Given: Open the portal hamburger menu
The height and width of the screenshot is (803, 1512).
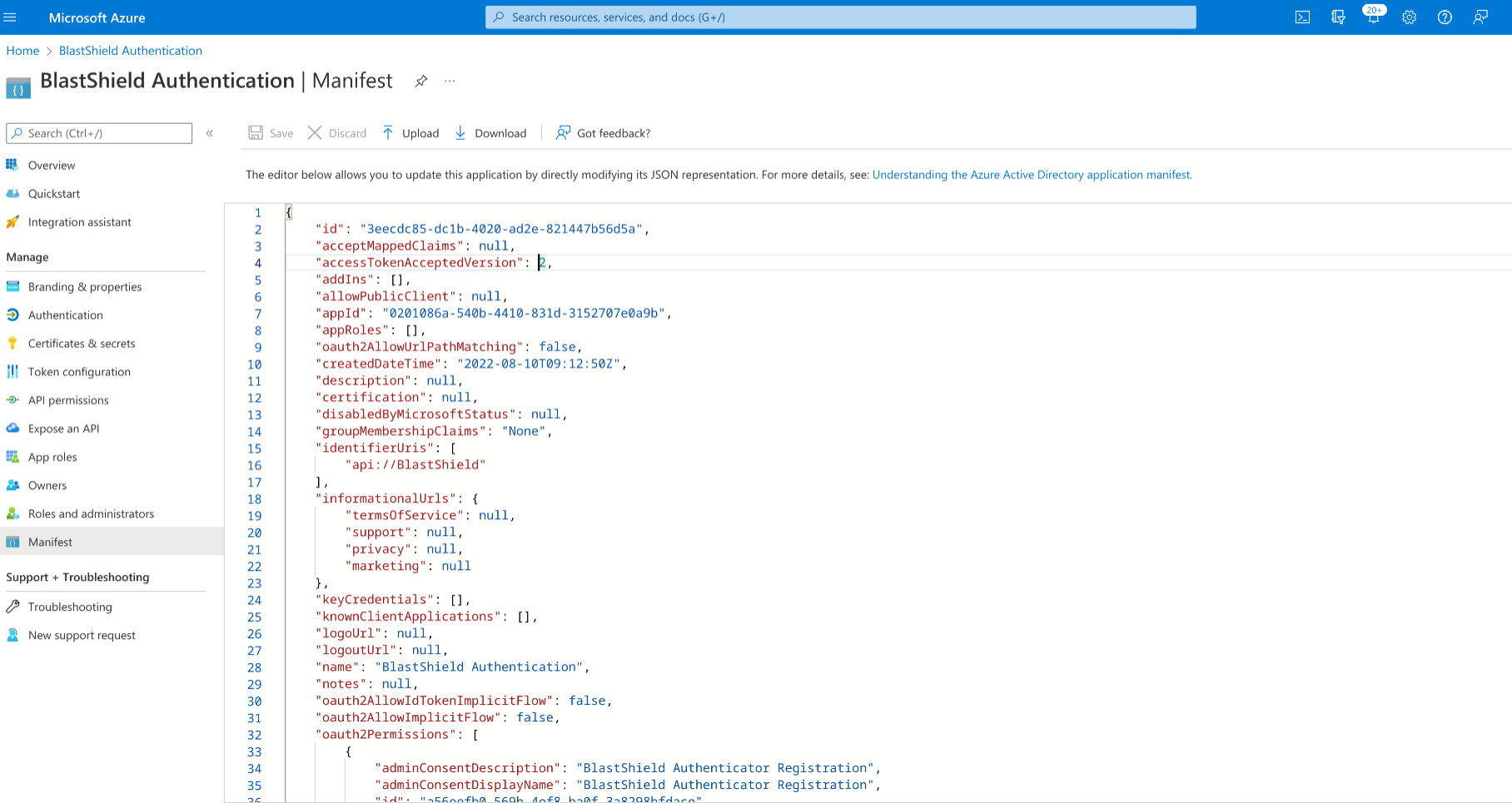Looking at the screenshot, I should 11,17.
